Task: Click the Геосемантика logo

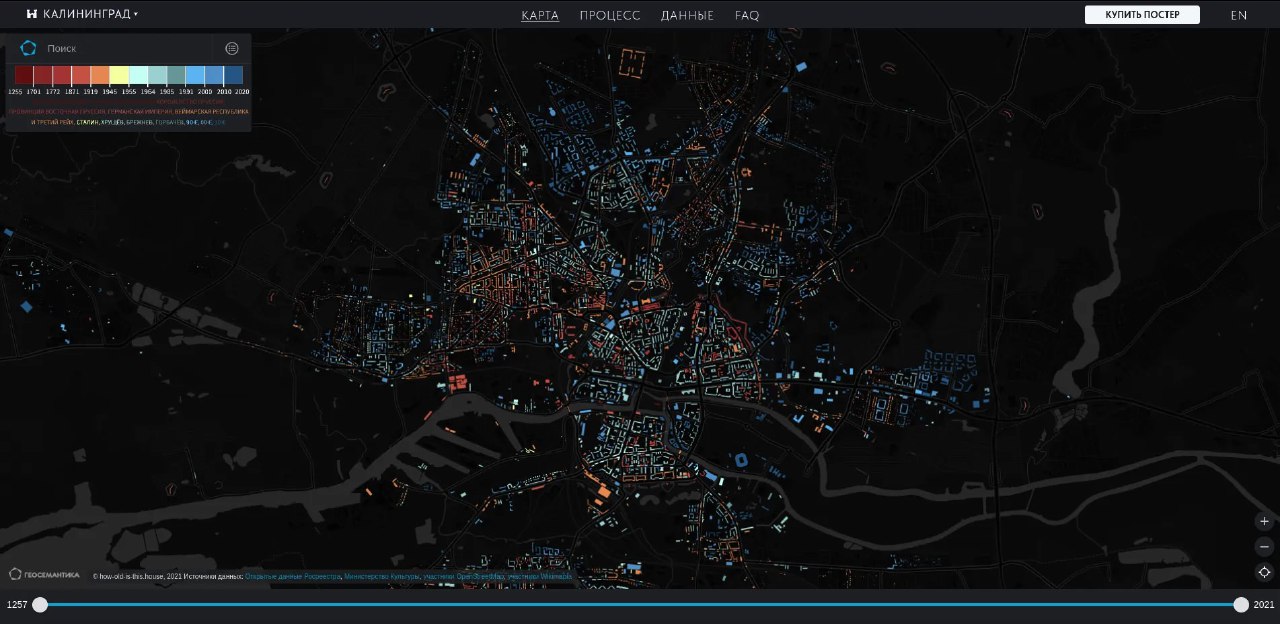Action: tap(44, 574)
